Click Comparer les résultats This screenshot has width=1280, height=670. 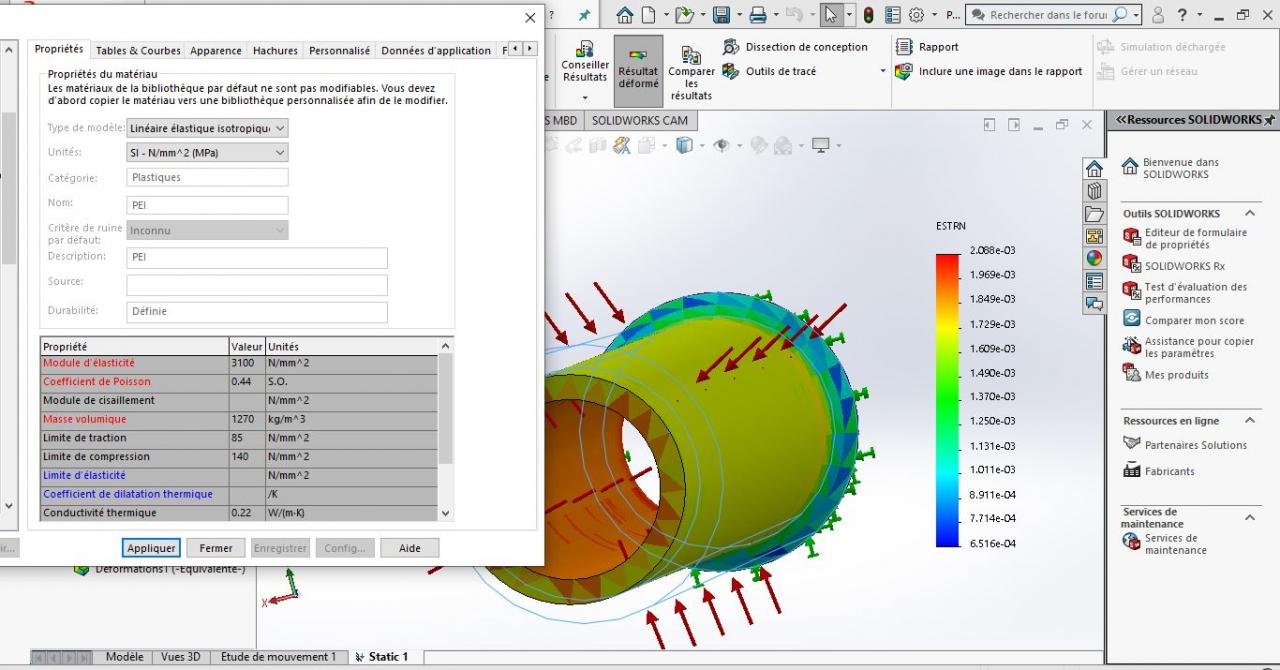pos(691,73)
